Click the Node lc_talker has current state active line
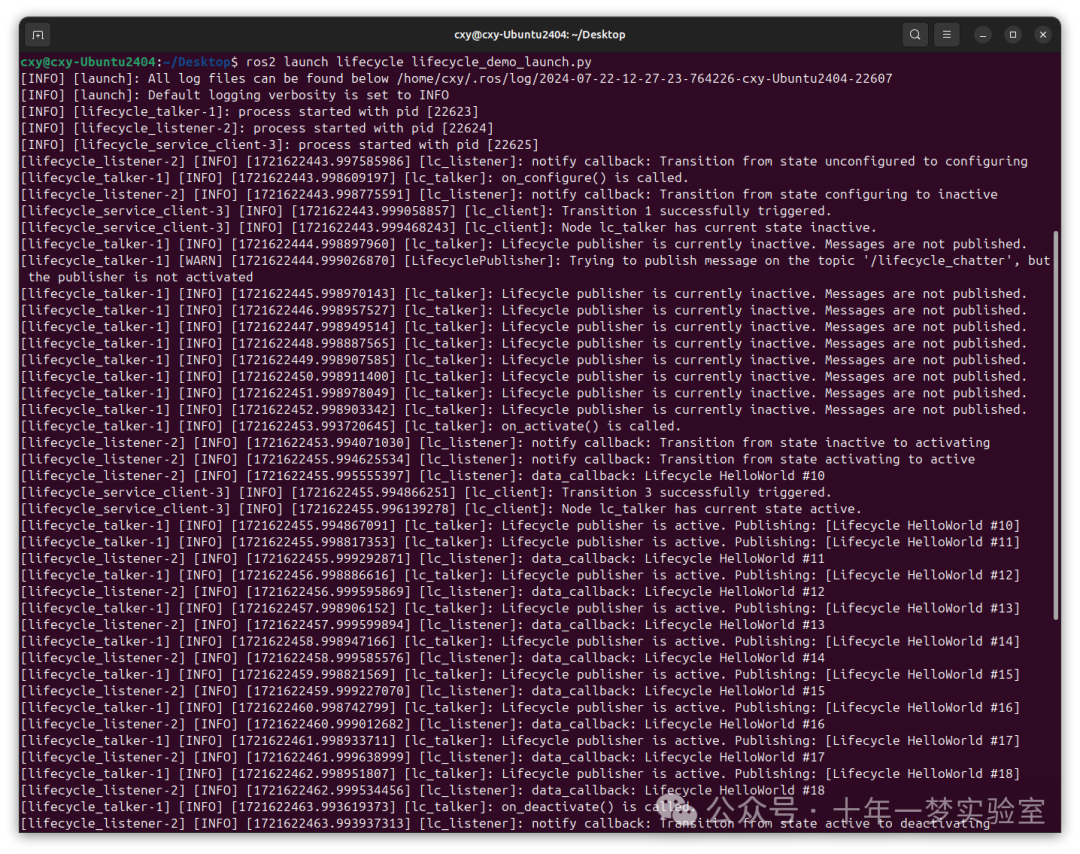Screen dimensions: 1080x854 (442, 509)
